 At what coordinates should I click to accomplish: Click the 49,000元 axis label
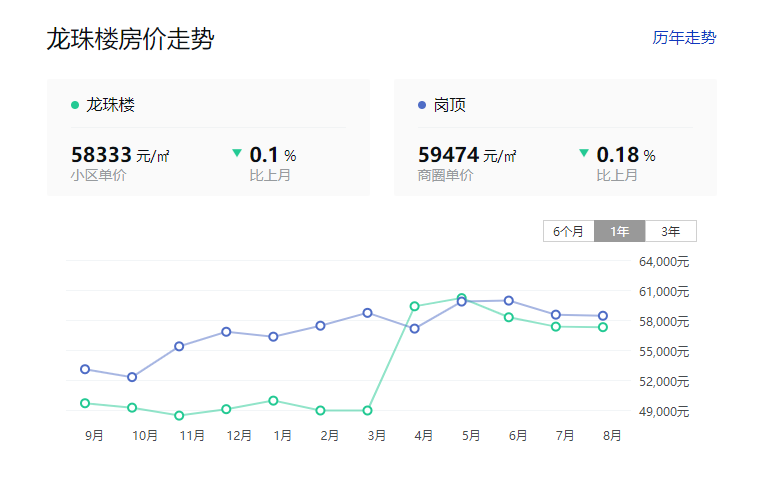pyautogui.click(x=664, y=411)
